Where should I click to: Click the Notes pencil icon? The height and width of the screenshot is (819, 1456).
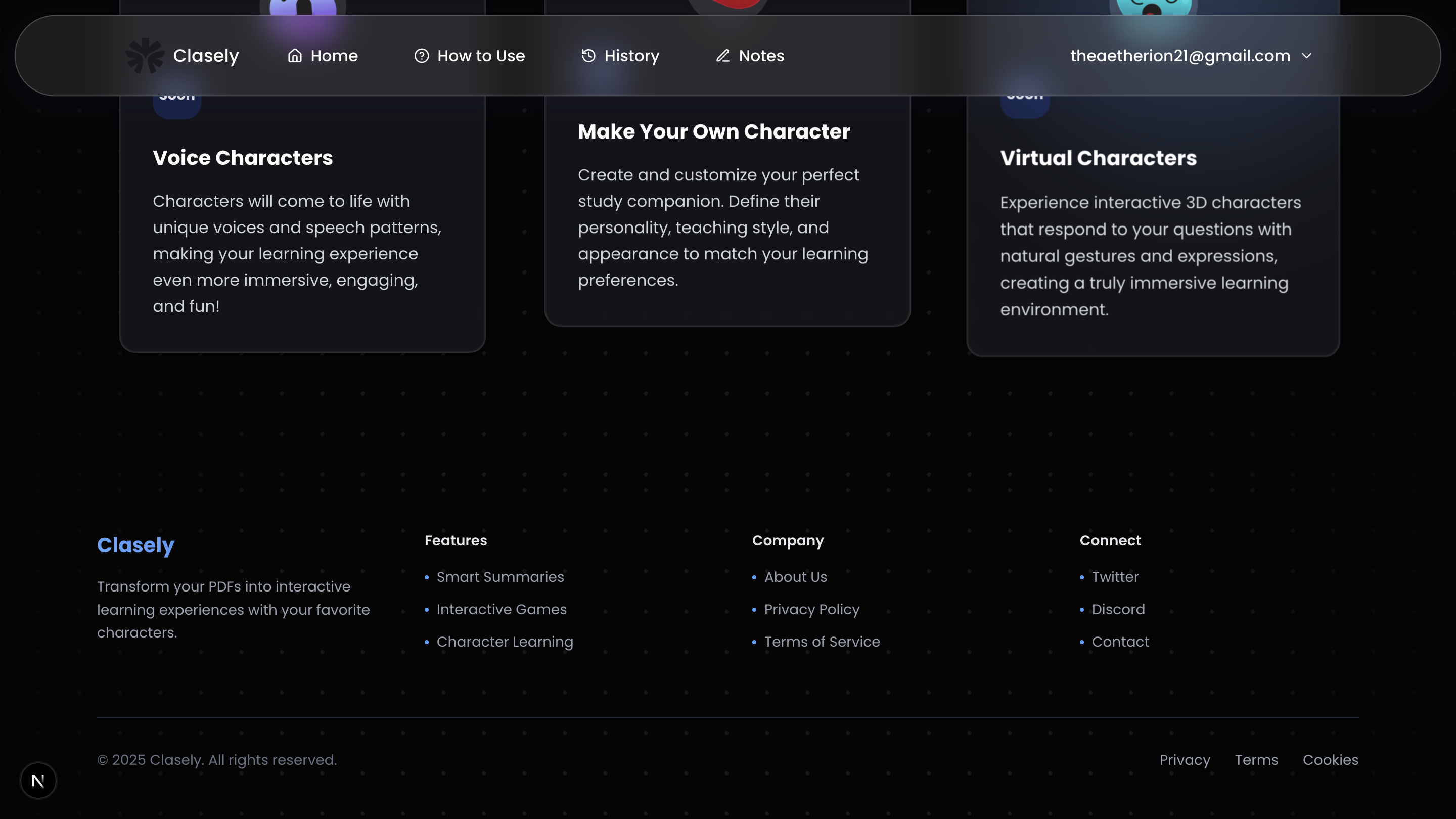[723, 56]
